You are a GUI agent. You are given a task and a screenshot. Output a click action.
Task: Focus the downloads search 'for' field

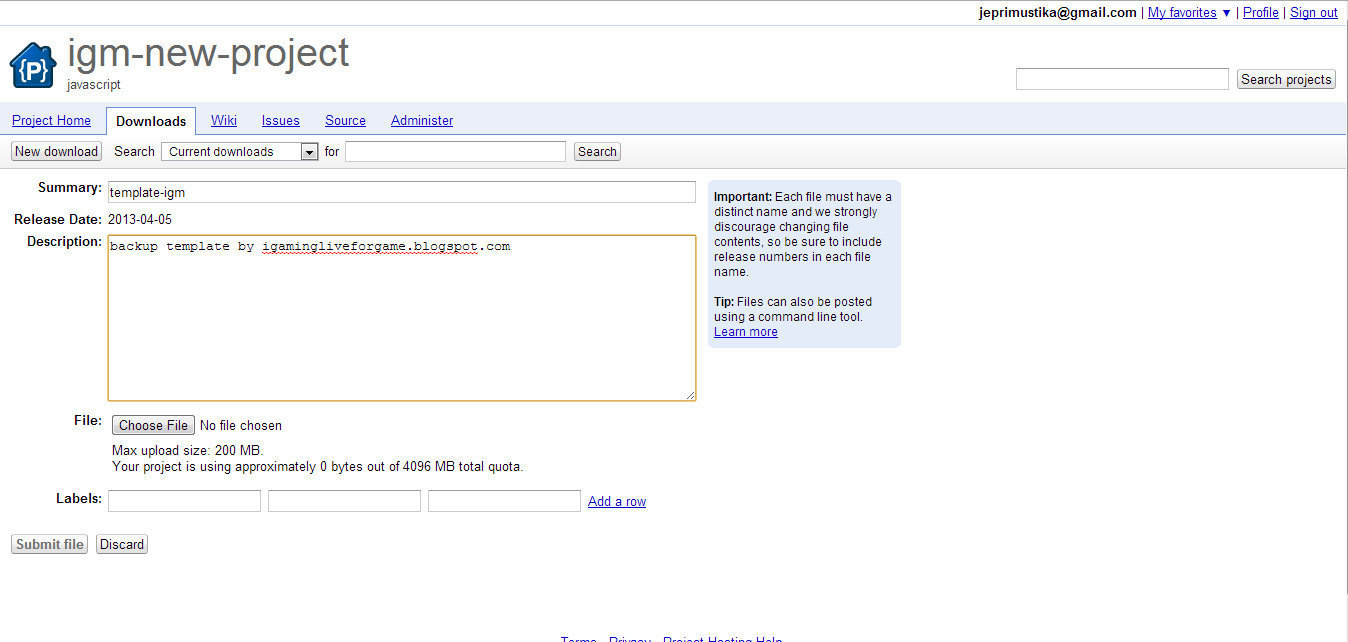[456, 152]
